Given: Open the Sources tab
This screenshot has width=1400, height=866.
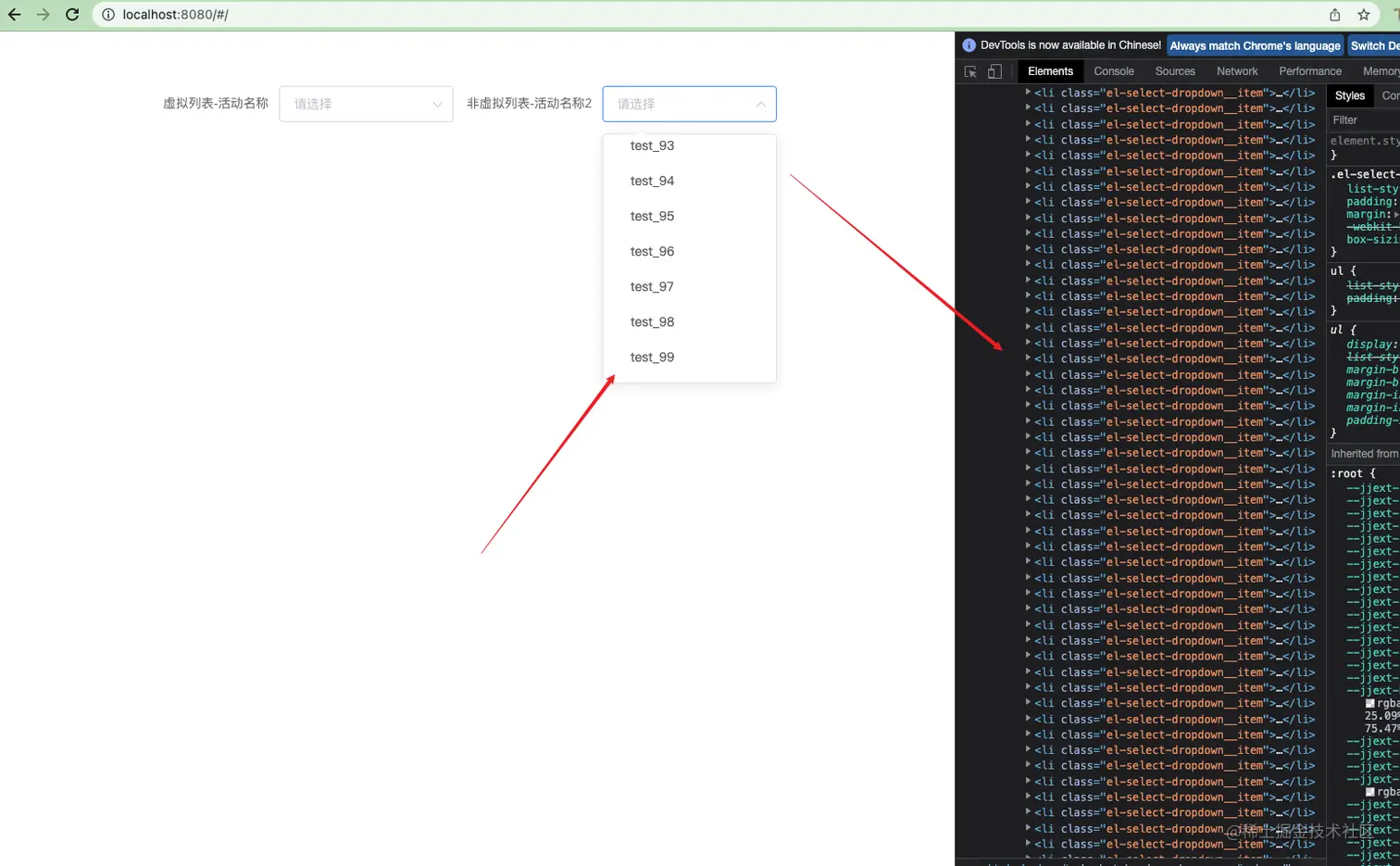Looking at the screenshot, I should pos(1175,71).
